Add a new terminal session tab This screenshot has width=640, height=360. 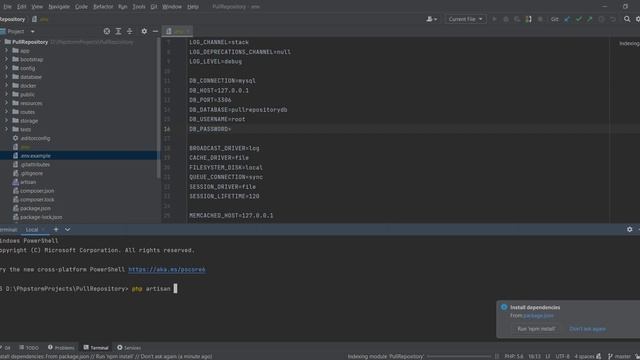point(56,230)
